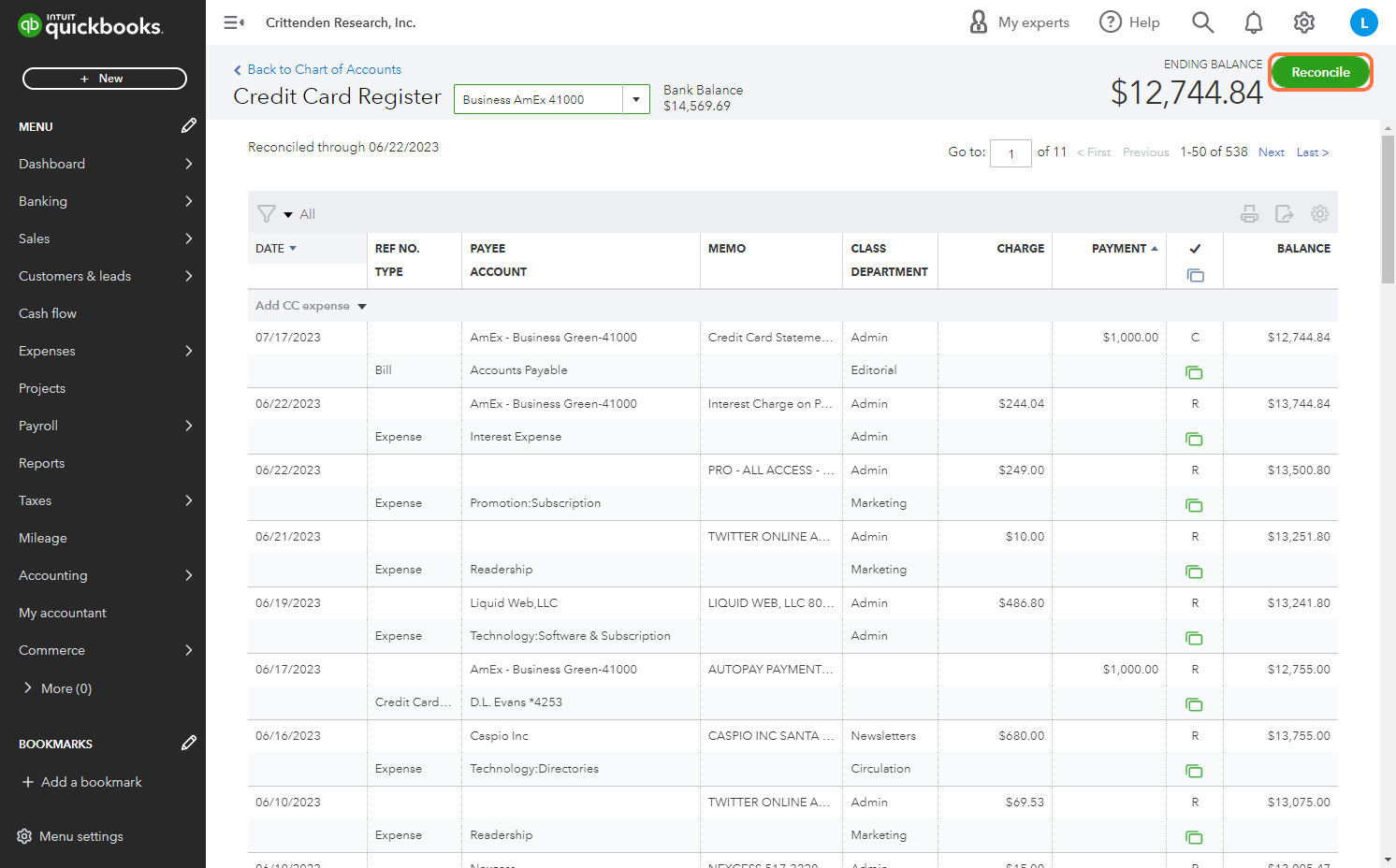The width and height of the screenshot is (1396, 868).
Task: Export the register with export icon
Action: 1285,214
